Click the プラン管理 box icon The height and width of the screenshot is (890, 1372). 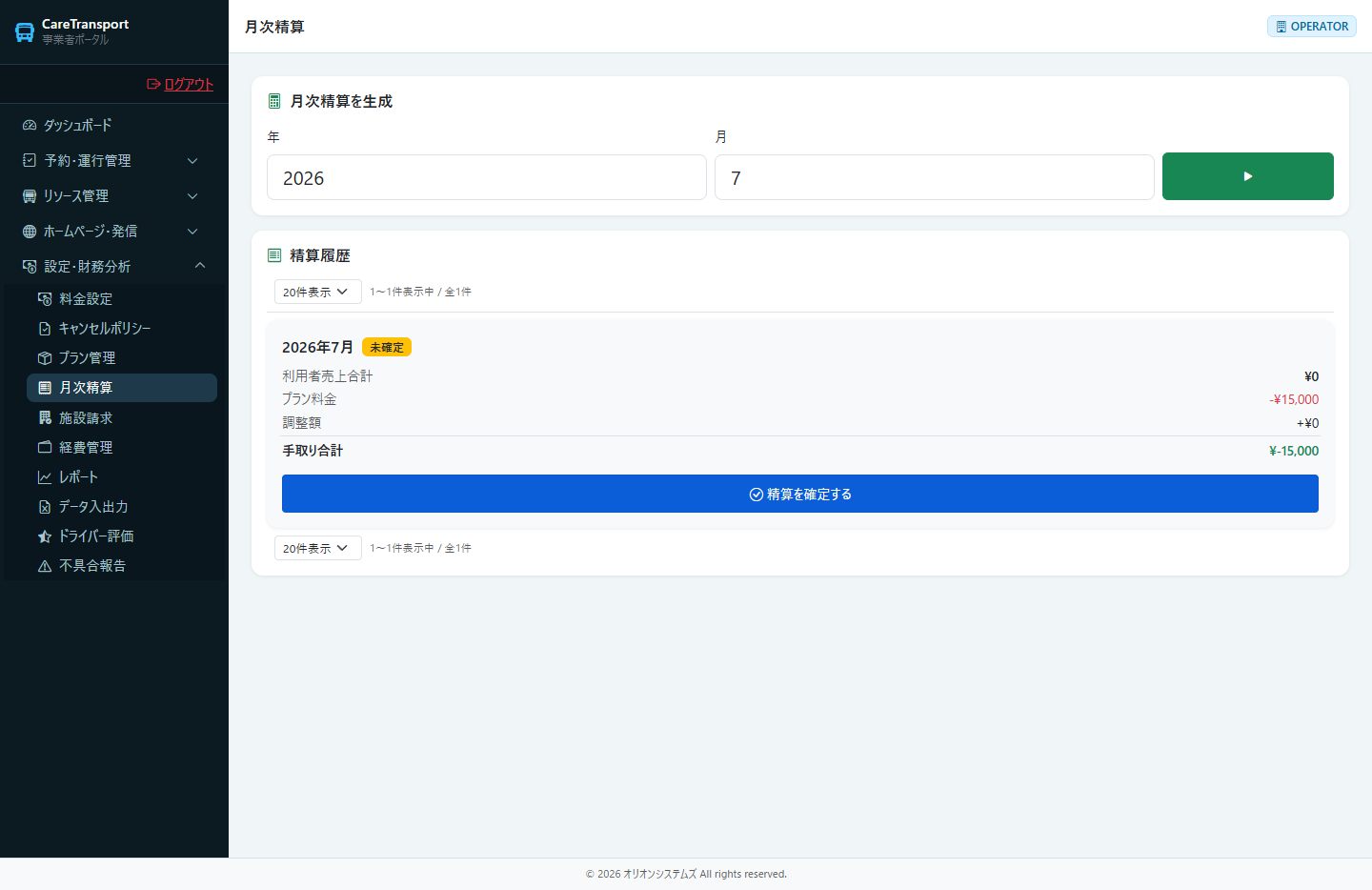[x=45, y=357]
